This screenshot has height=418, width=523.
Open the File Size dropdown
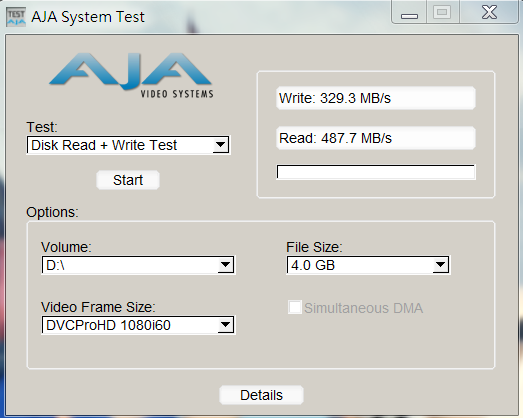coord(368,265)
